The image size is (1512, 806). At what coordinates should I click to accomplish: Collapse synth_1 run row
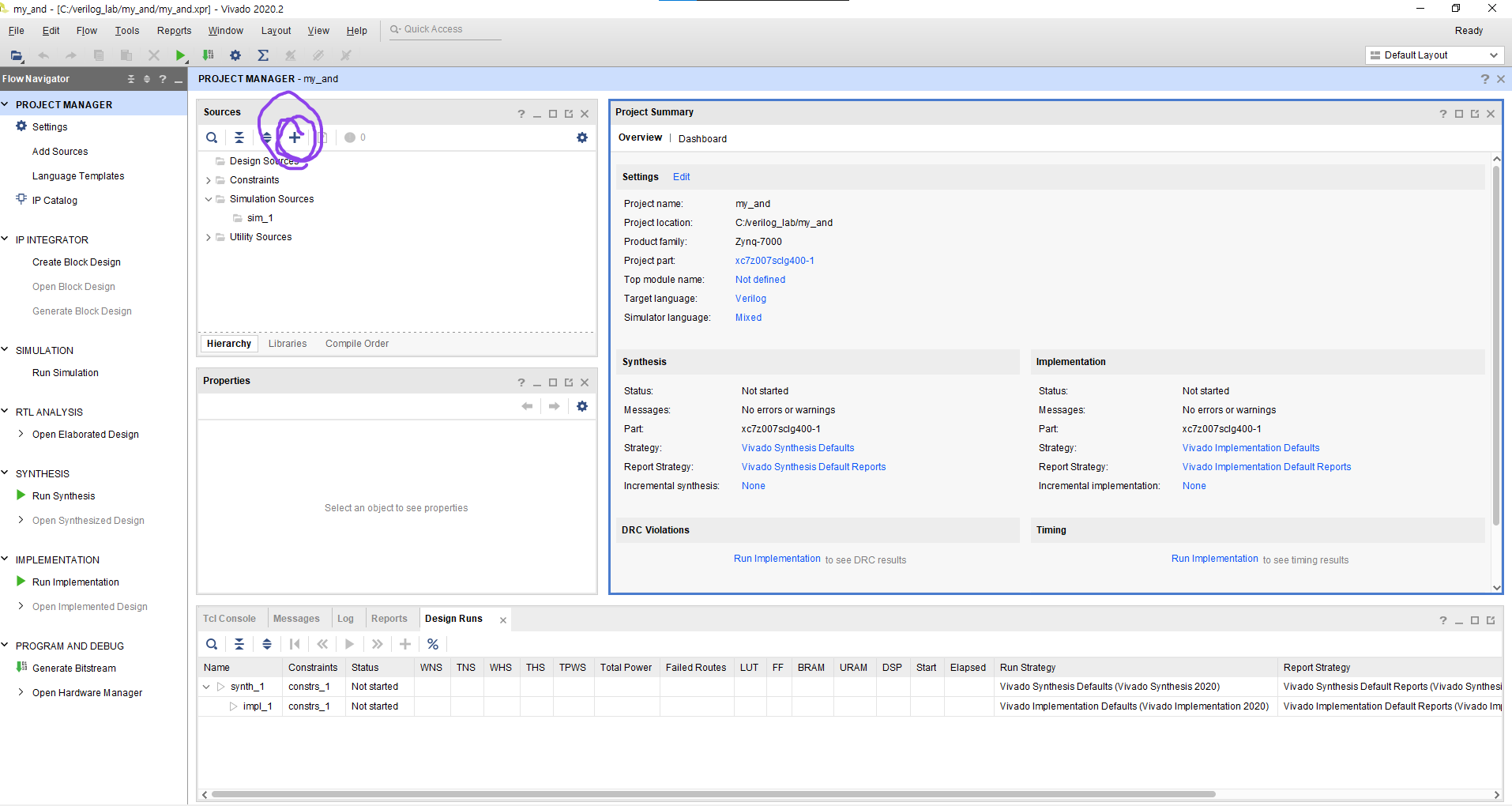pos(206,687)
